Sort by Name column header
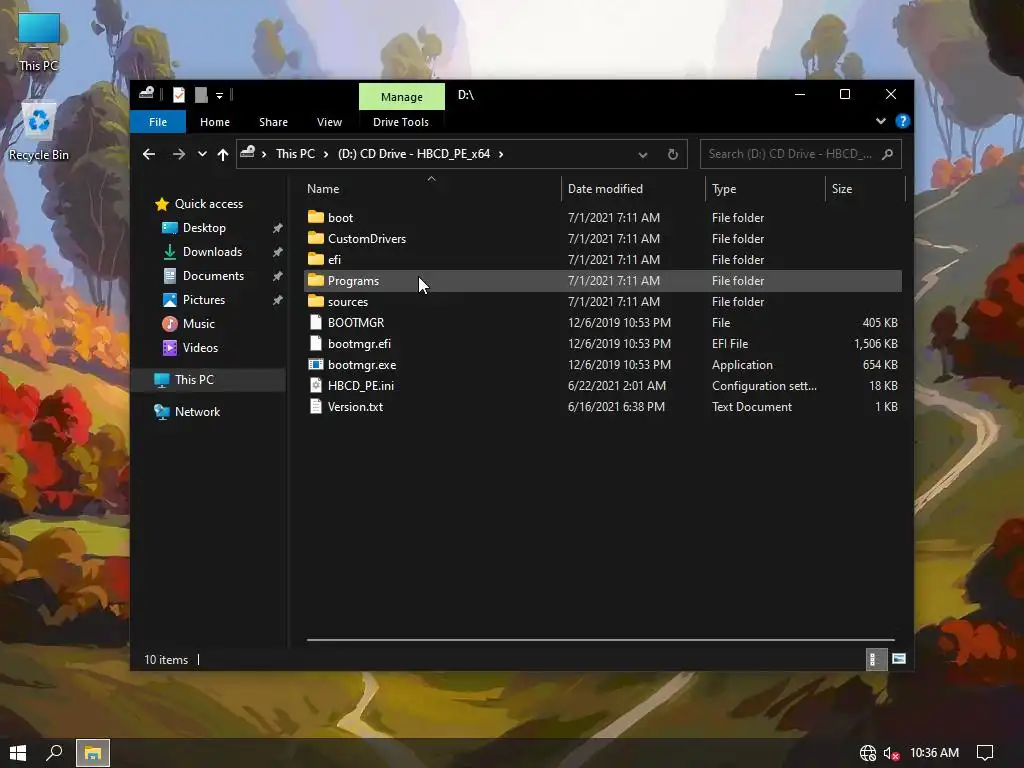The image size is (1024, 768). [432, 189]
